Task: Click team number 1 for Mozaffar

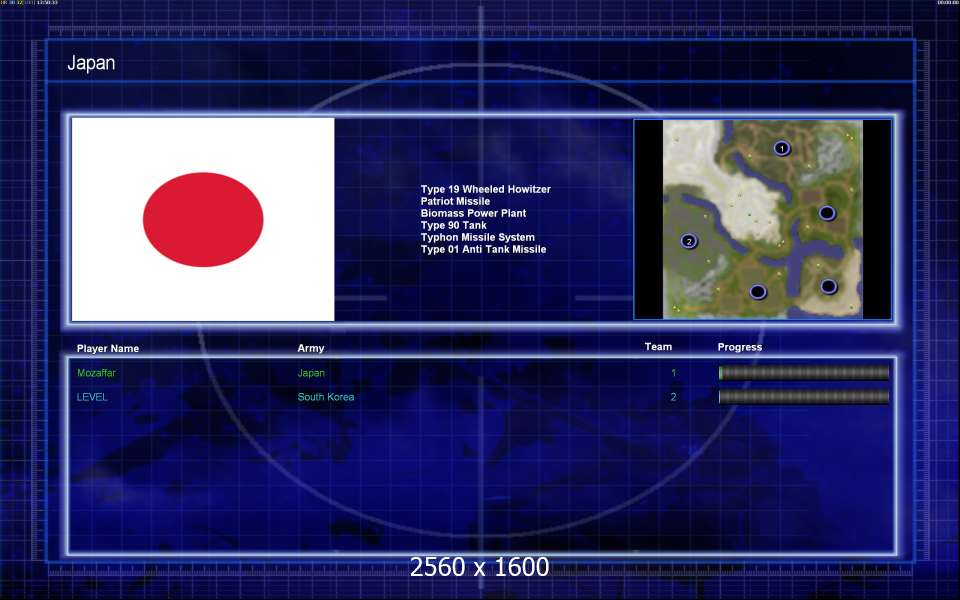Action: coord(673,373)
